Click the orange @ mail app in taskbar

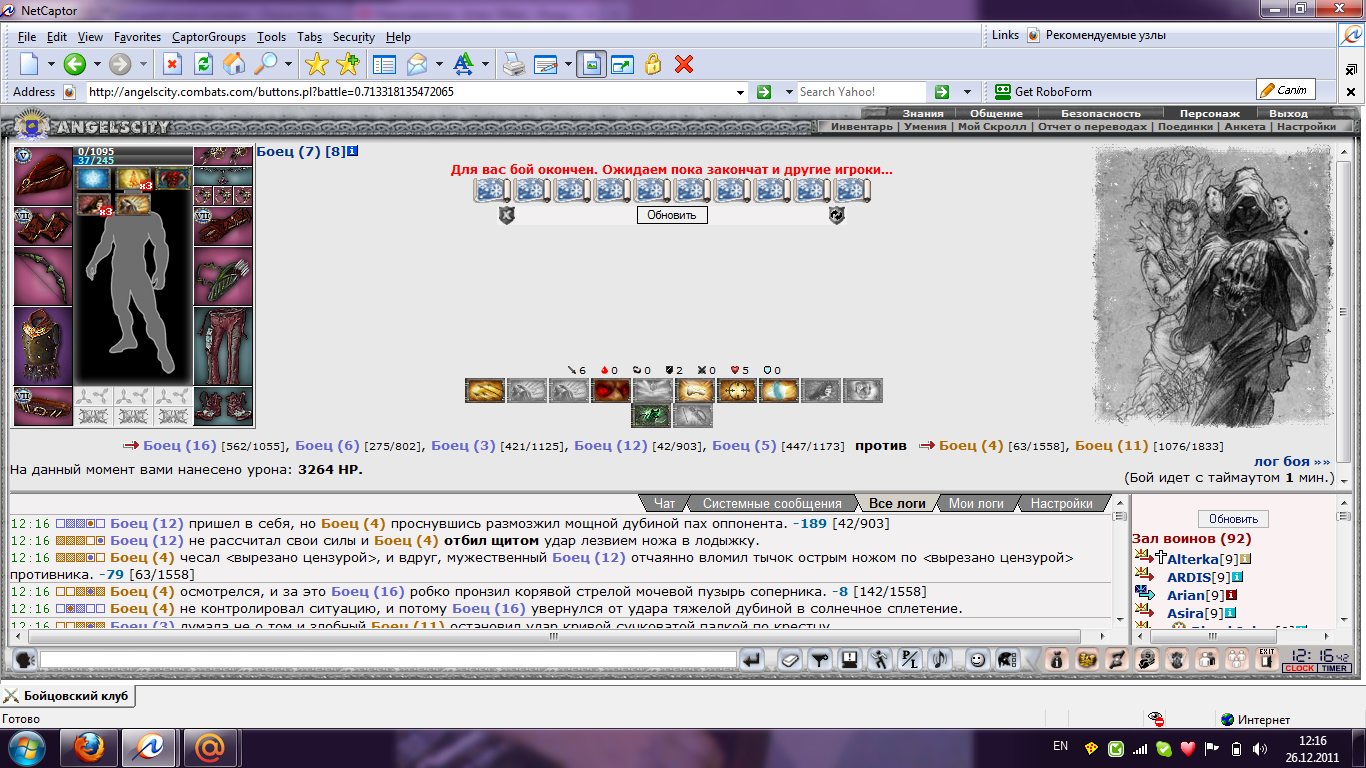(209, 747)
